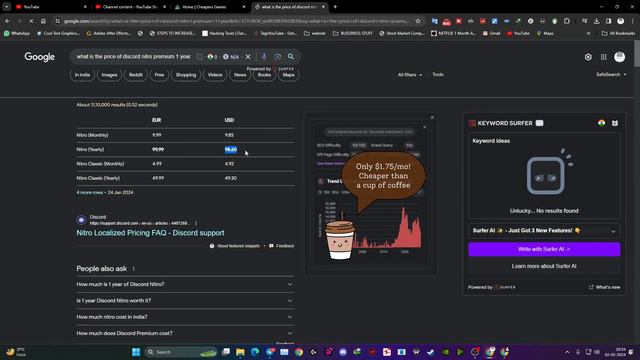
Task: Open File Explorer from the taskbar
Action: [240, 352]
